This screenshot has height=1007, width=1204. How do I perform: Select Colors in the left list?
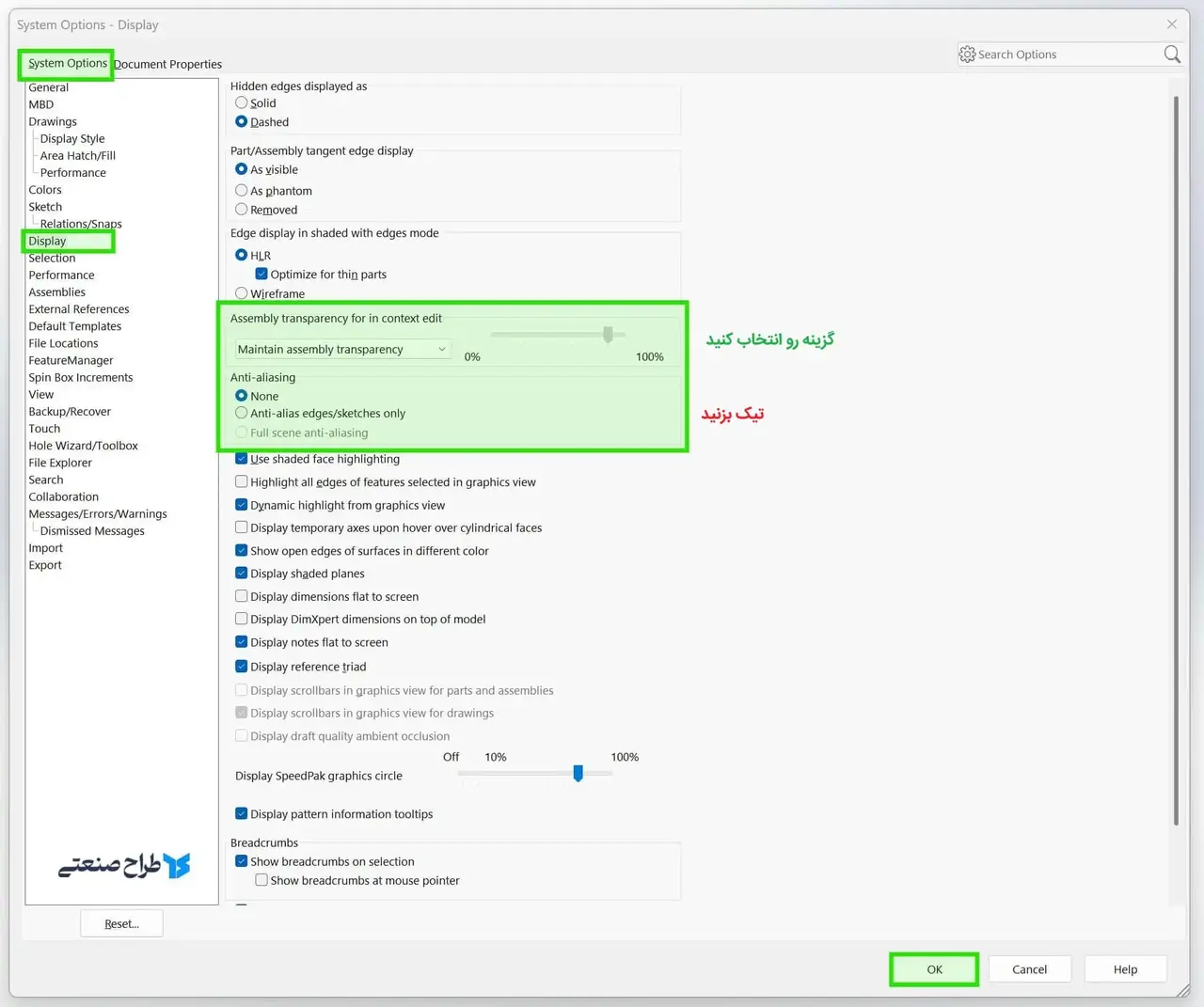pos(45,190)
